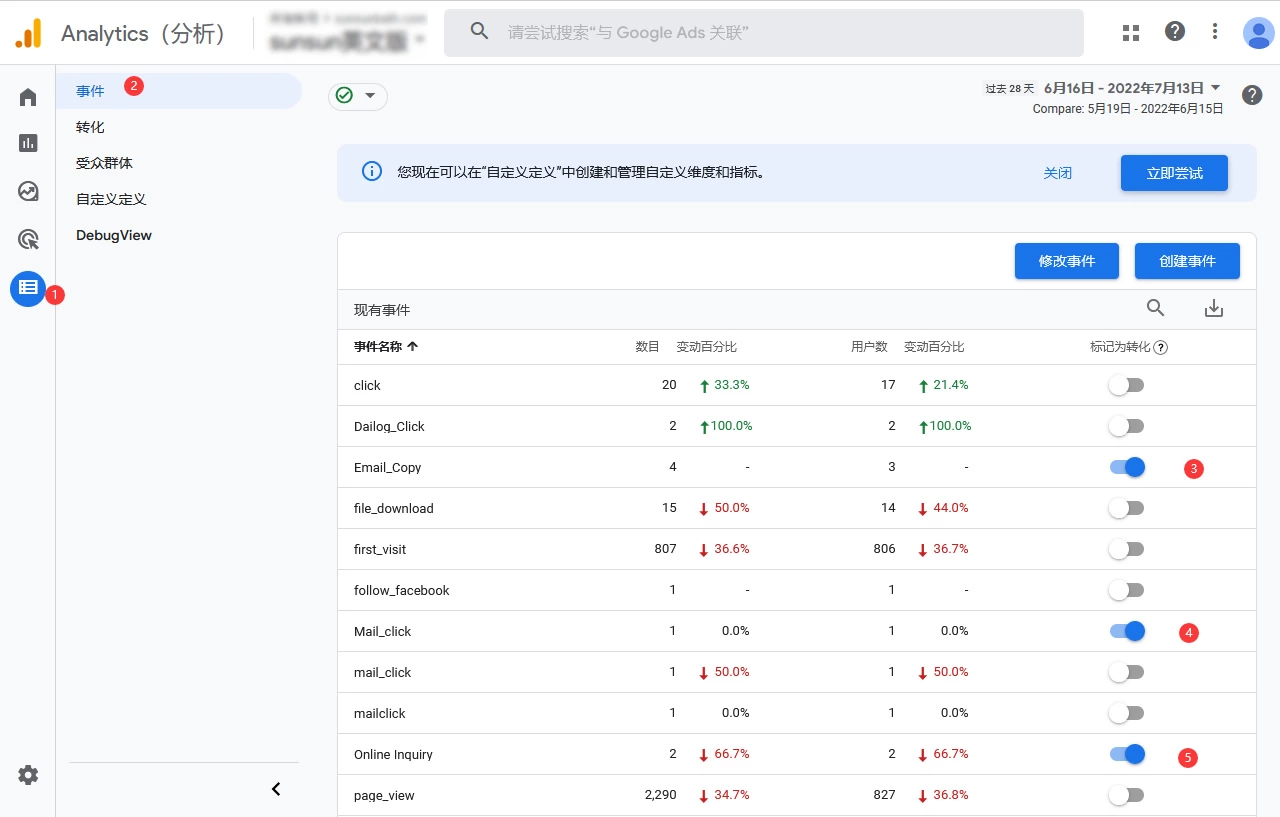
Task: Search existing events with magnifier icon
Action: click(x=1155, y=308)
